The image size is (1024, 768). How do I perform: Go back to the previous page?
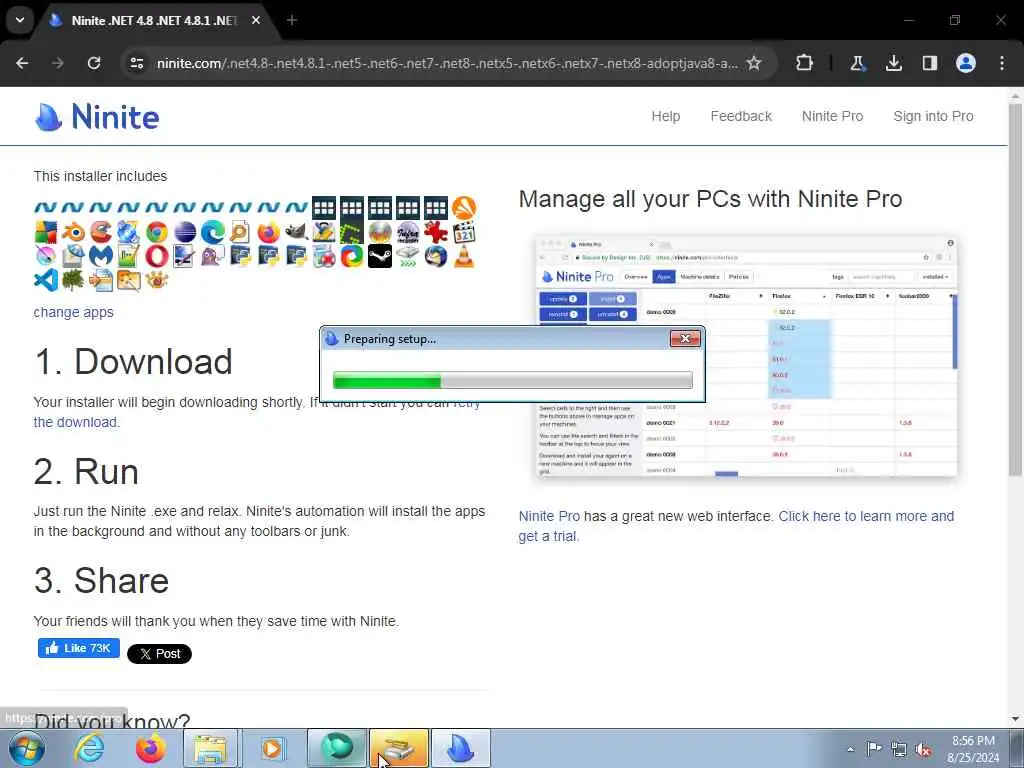[x=22, y=63]
